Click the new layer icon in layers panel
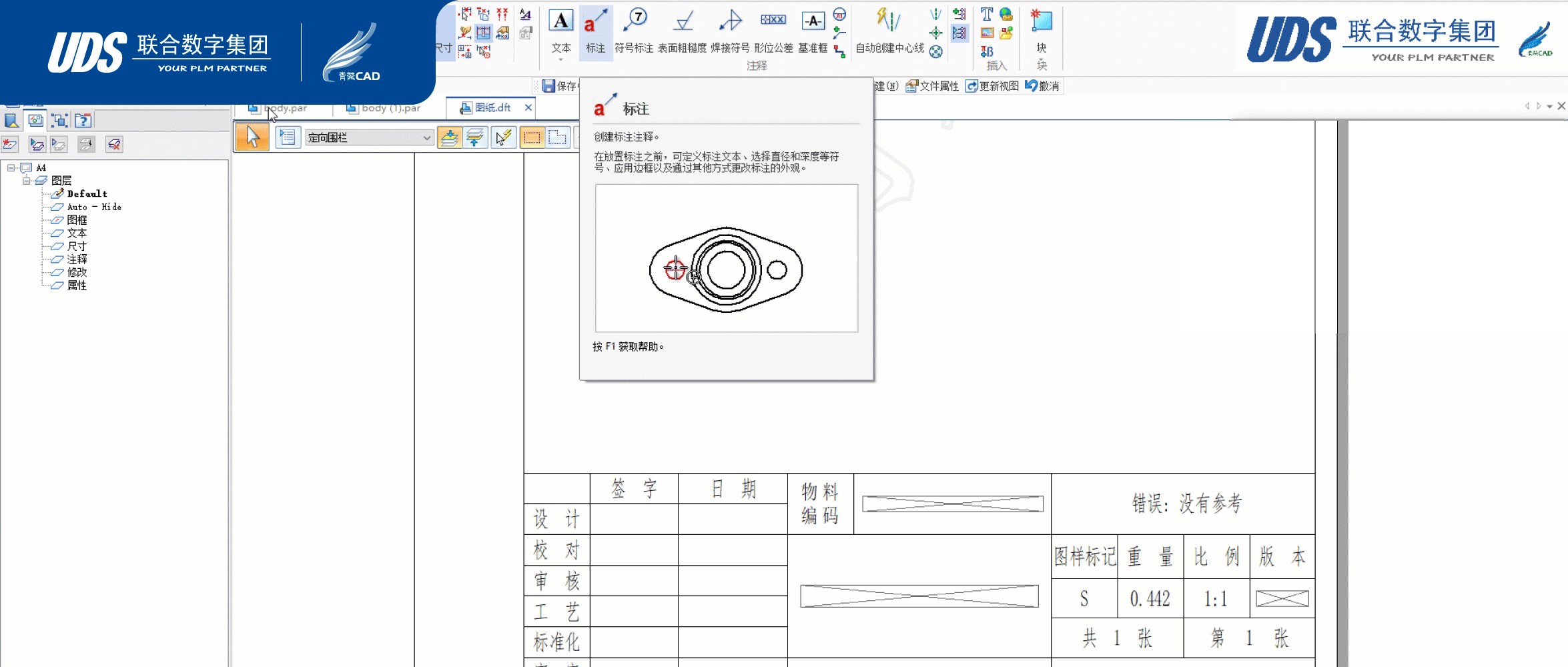Viewport: 1568px width, 667px height. 9,144
